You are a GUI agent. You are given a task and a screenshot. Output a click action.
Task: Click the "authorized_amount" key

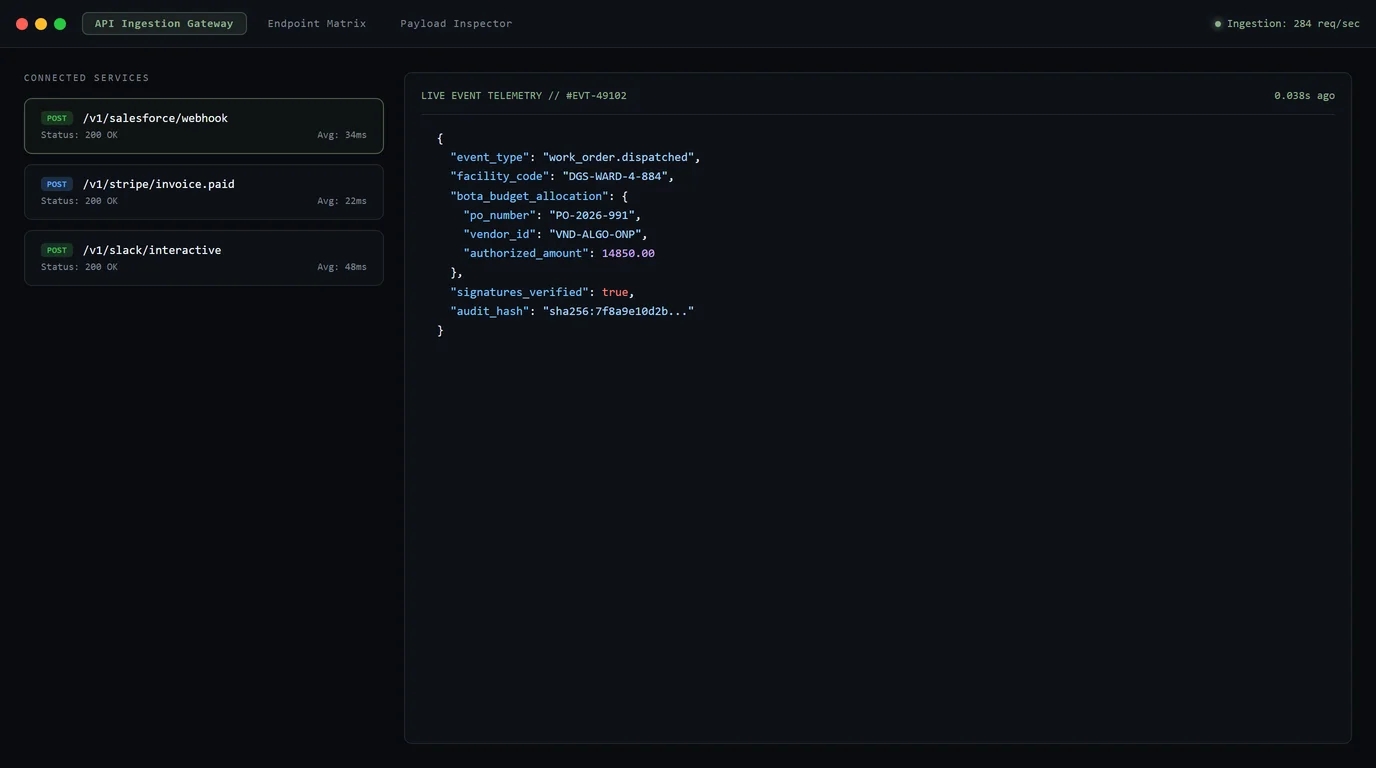[x=526, y=253]
